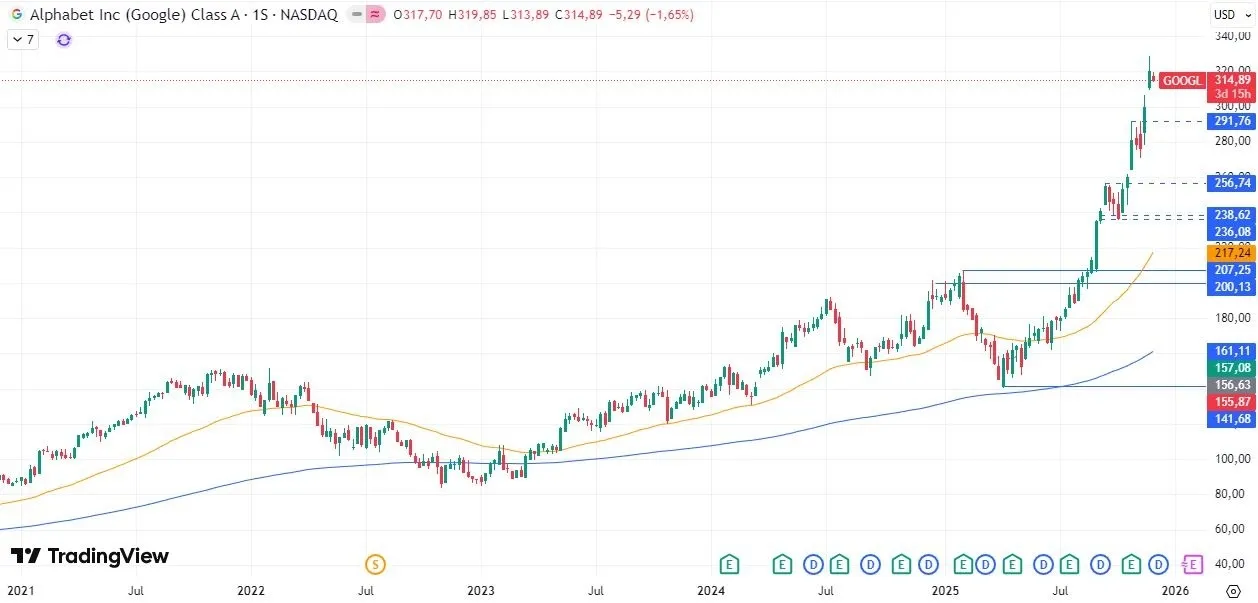Click the red GOOGL price label on the scale
Screen dimensions: 1258x603
coord(1181,81)
